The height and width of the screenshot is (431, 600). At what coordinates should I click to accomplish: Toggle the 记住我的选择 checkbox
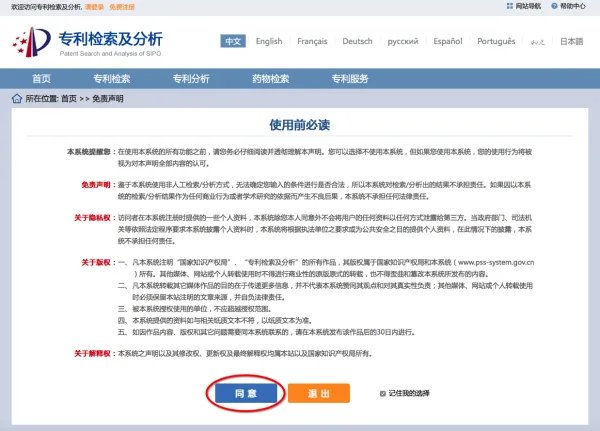[383, 393]
